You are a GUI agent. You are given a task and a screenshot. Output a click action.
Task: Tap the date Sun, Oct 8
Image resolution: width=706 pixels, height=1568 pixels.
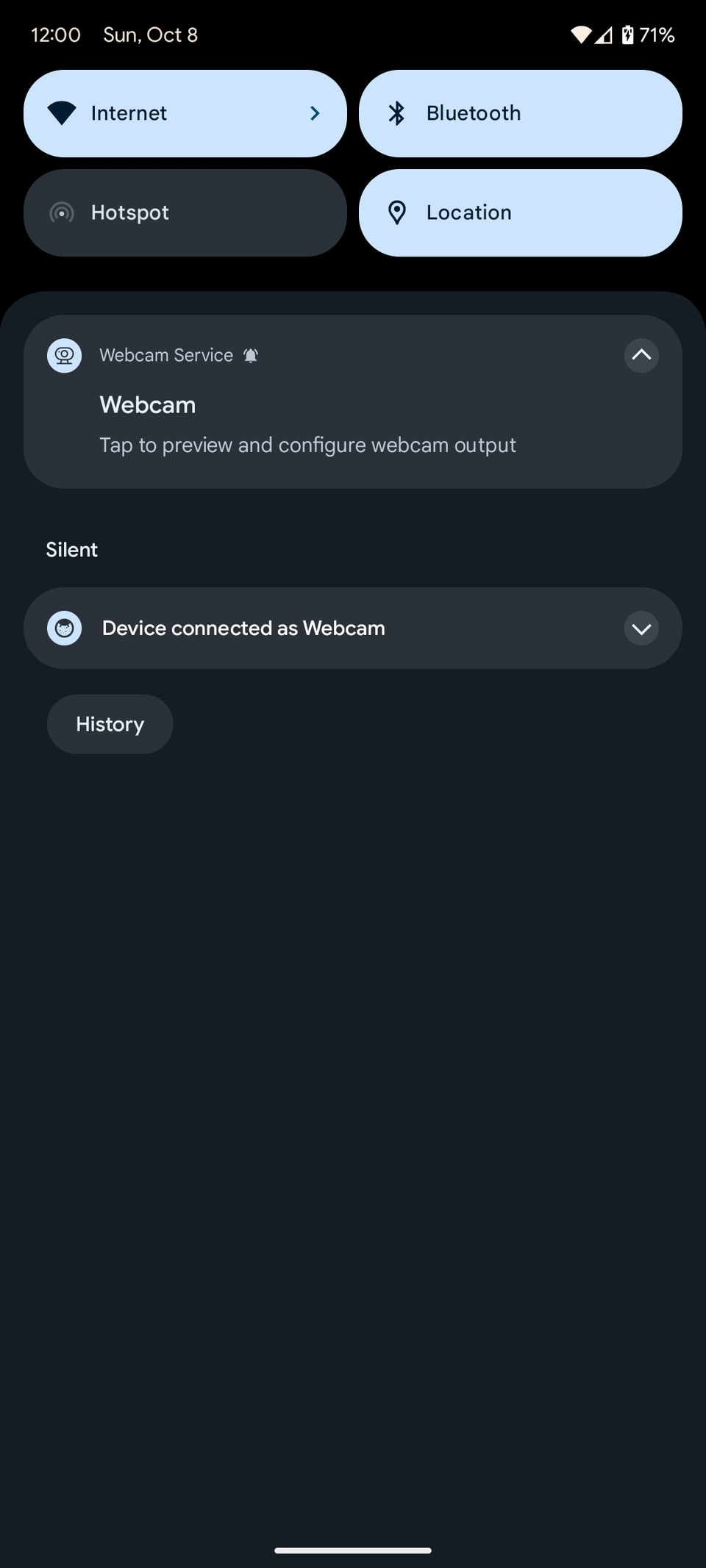coord(150,35)
